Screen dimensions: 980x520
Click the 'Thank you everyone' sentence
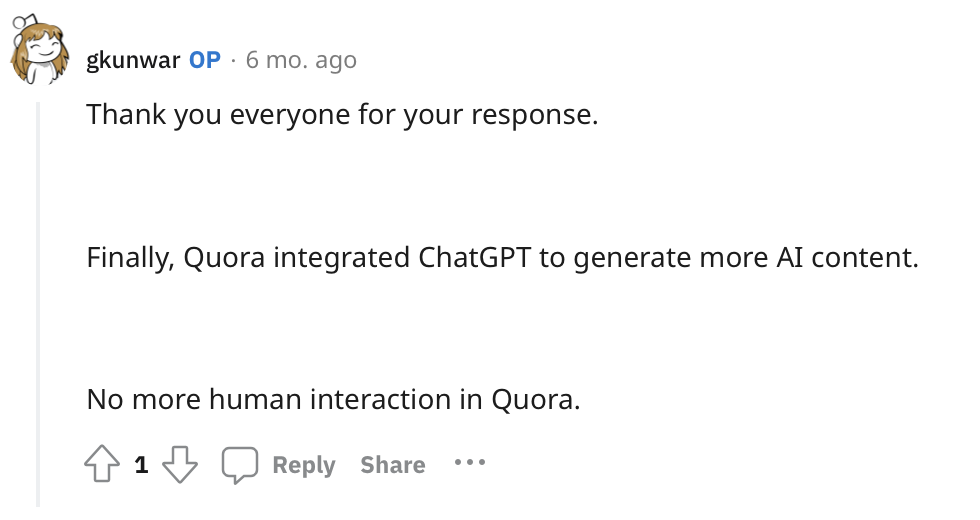coord(342,115)
